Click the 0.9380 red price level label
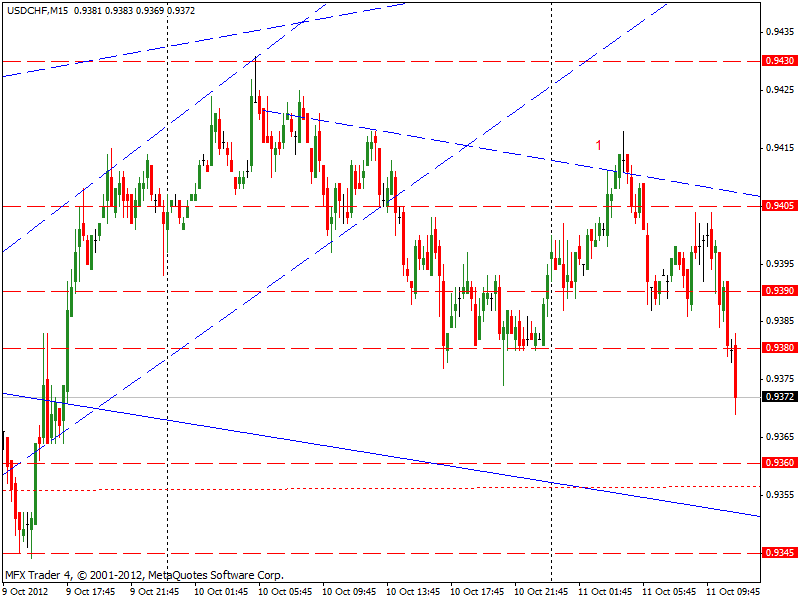 (x=780, y=347)
